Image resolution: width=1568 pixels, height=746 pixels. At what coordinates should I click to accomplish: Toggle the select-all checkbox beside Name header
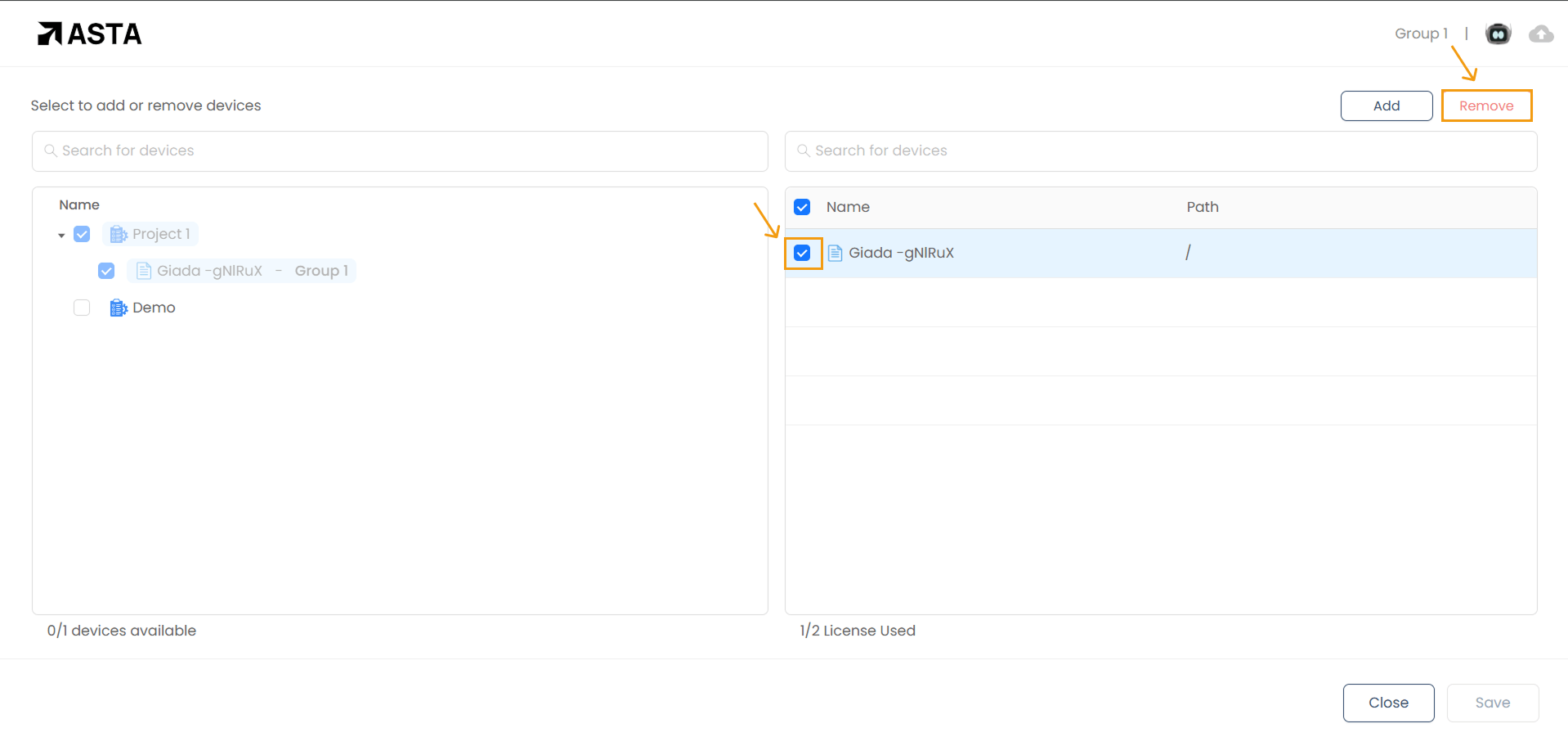(x=802, y=207)
